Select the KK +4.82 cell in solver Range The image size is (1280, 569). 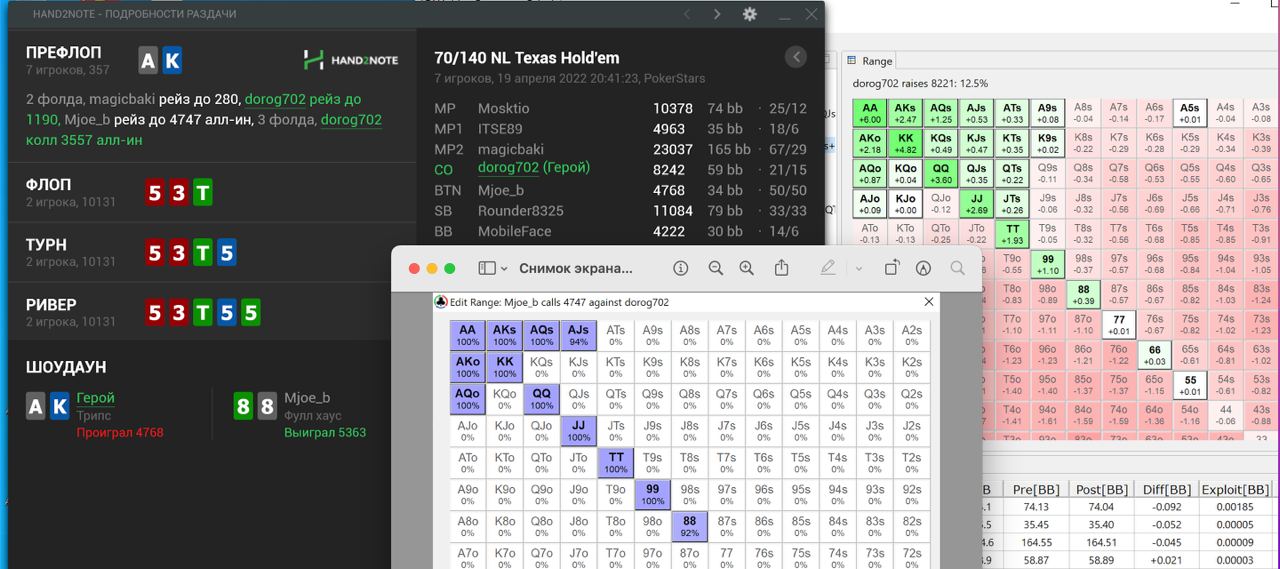pos(905,143)
